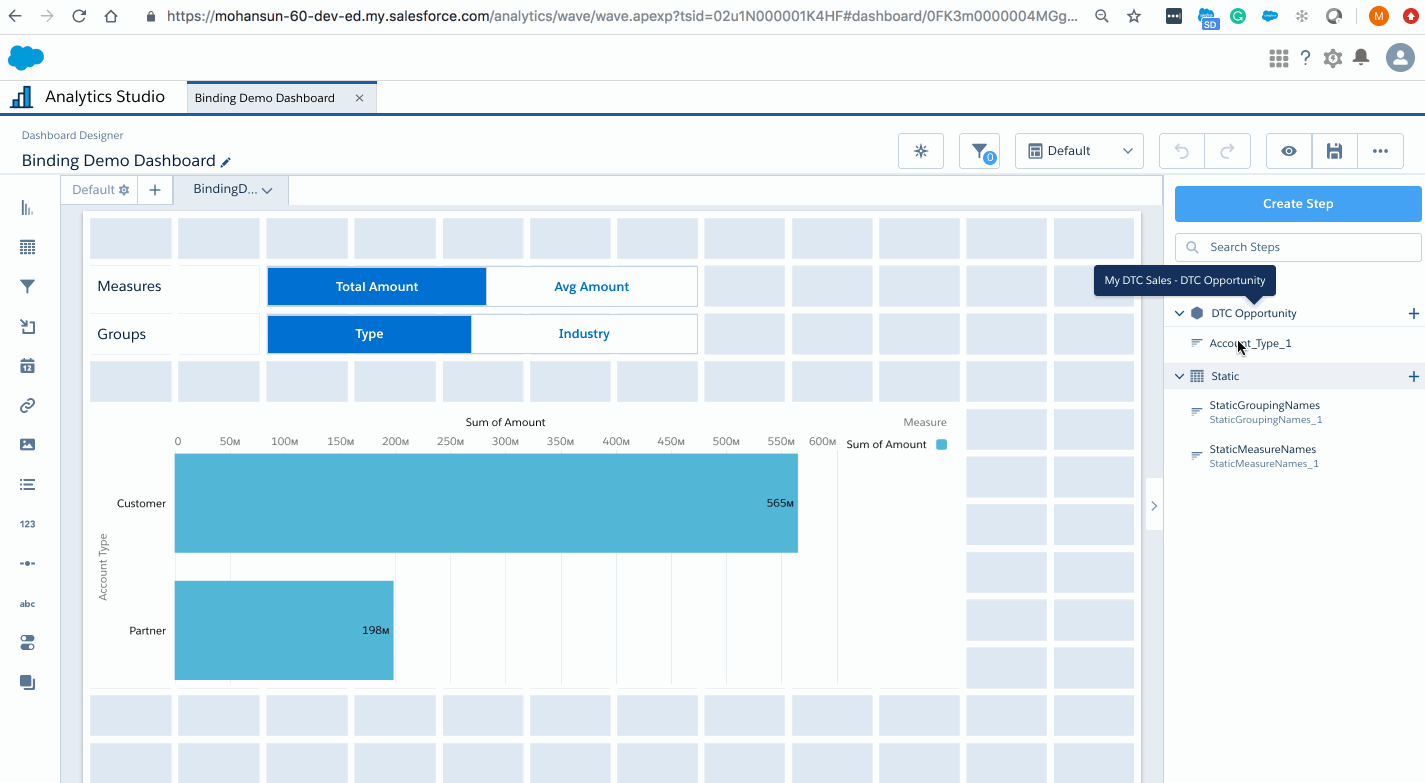
Task: View Salesforce notifications bell
Action: (x=1361, y=58)
